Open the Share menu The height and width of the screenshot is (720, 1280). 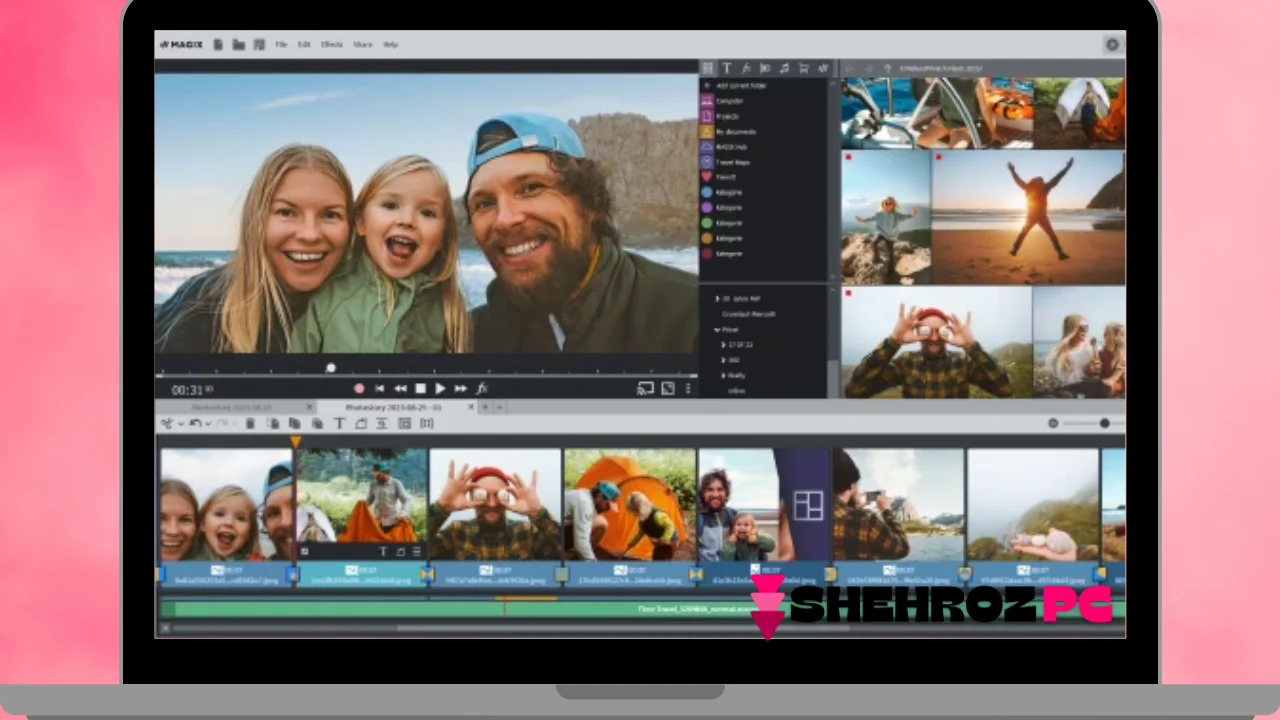tap(362, 44)
